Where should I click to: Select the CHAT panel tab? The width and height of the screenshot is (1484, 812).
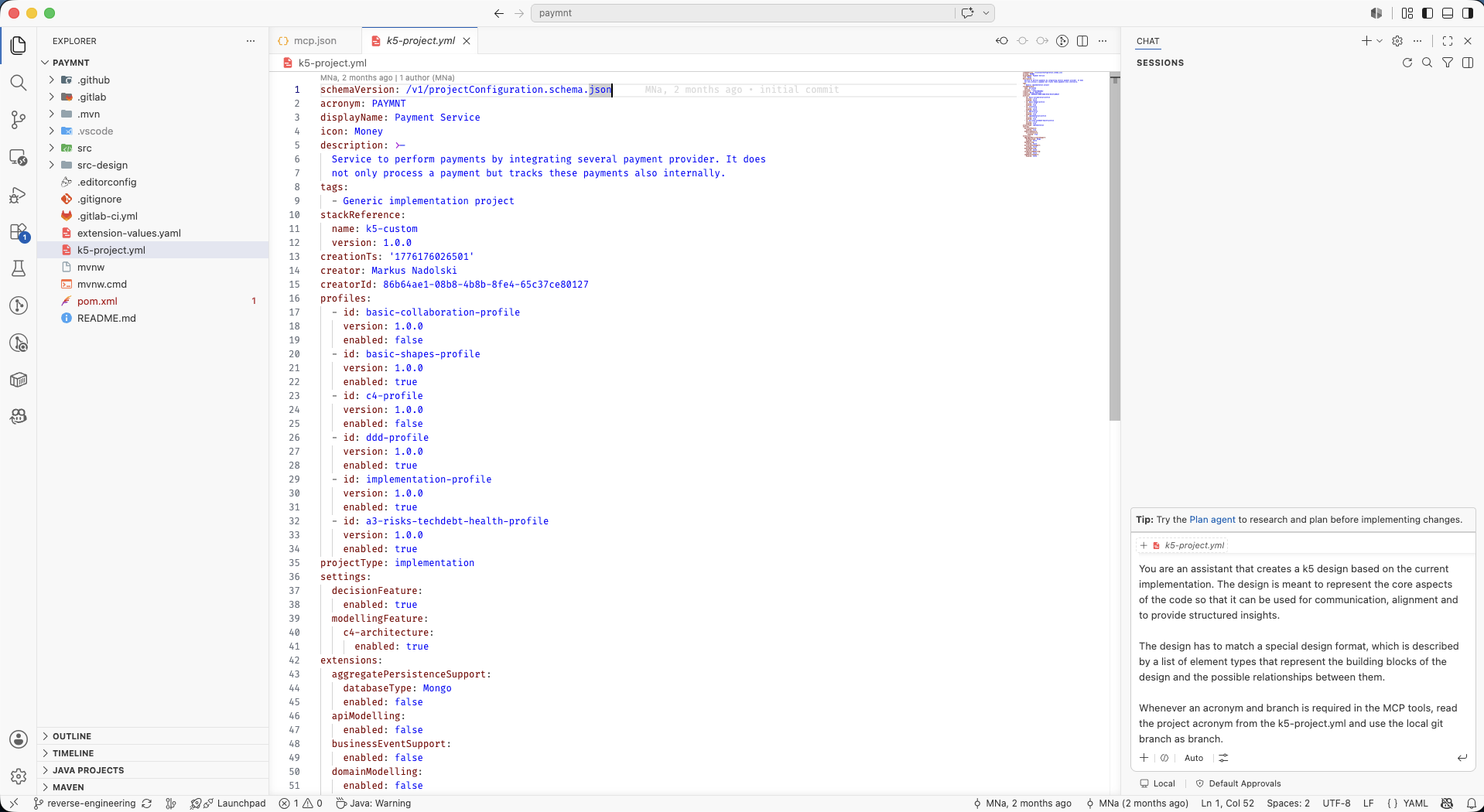(1148, 41)
